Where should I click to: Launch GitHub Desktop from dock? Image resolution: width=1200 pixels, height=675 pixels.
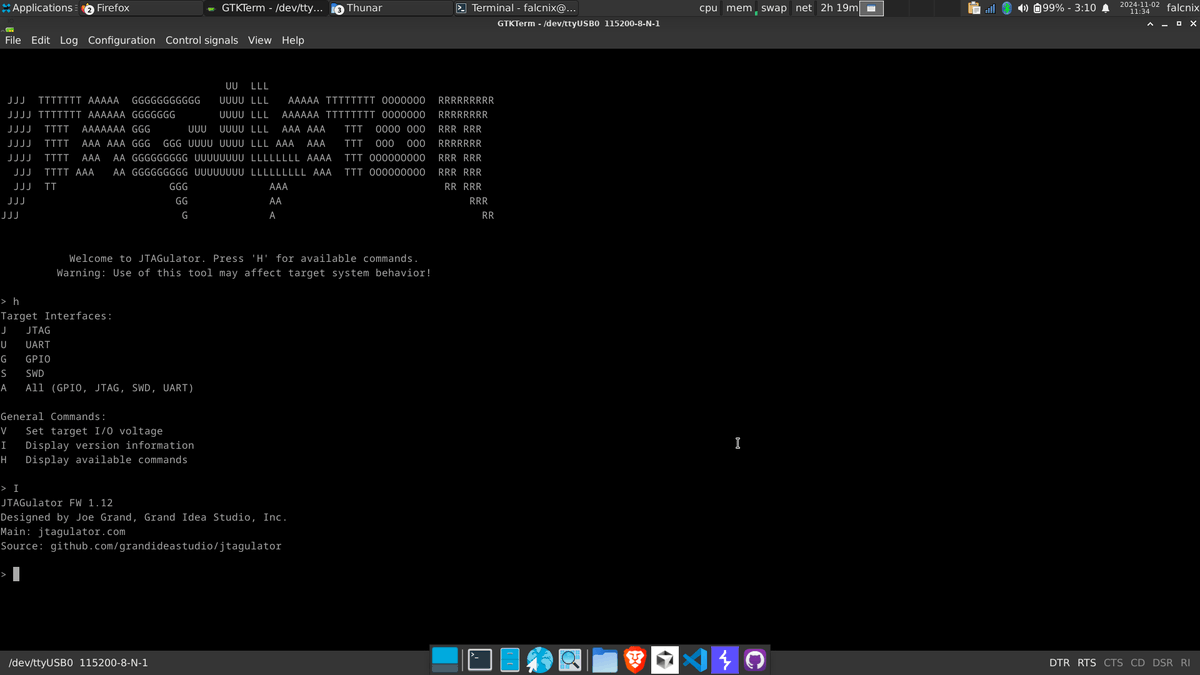click(x=755, y=659)
